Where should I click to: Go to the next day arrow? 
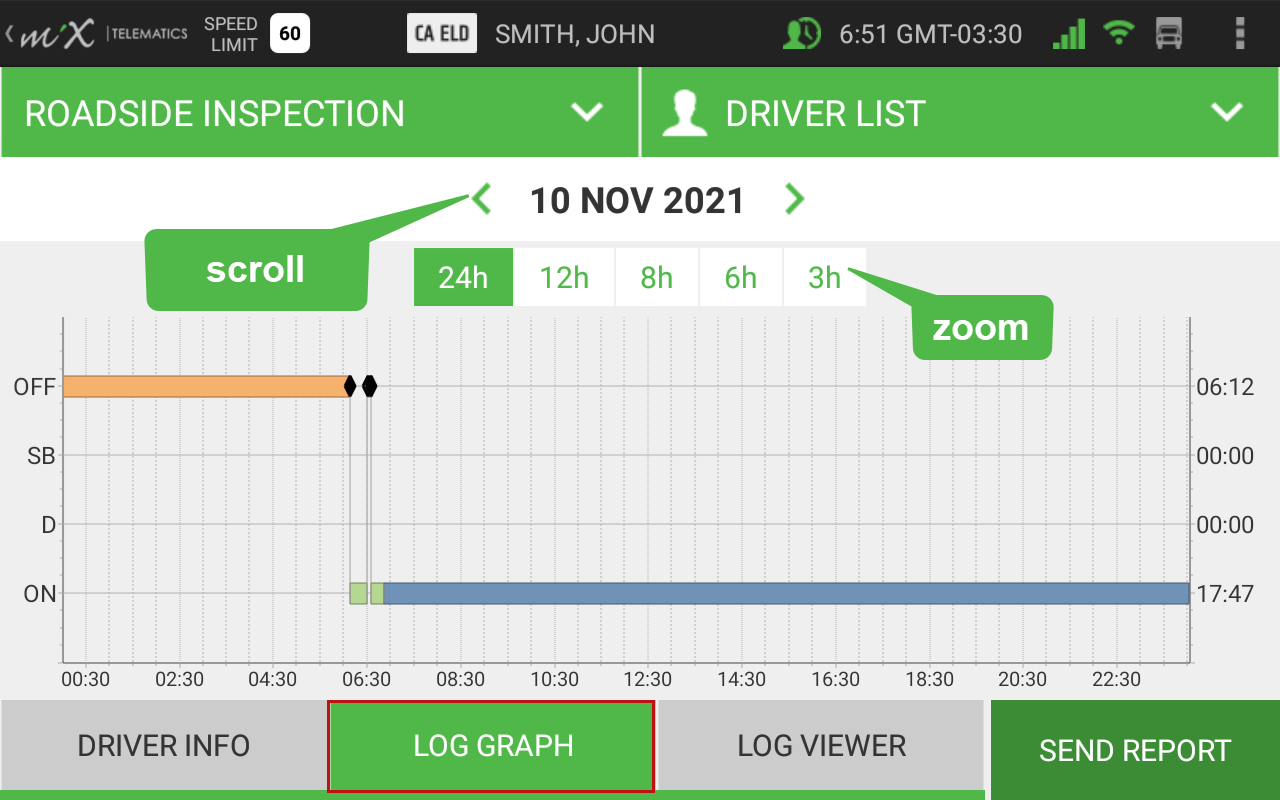[795, 199]
